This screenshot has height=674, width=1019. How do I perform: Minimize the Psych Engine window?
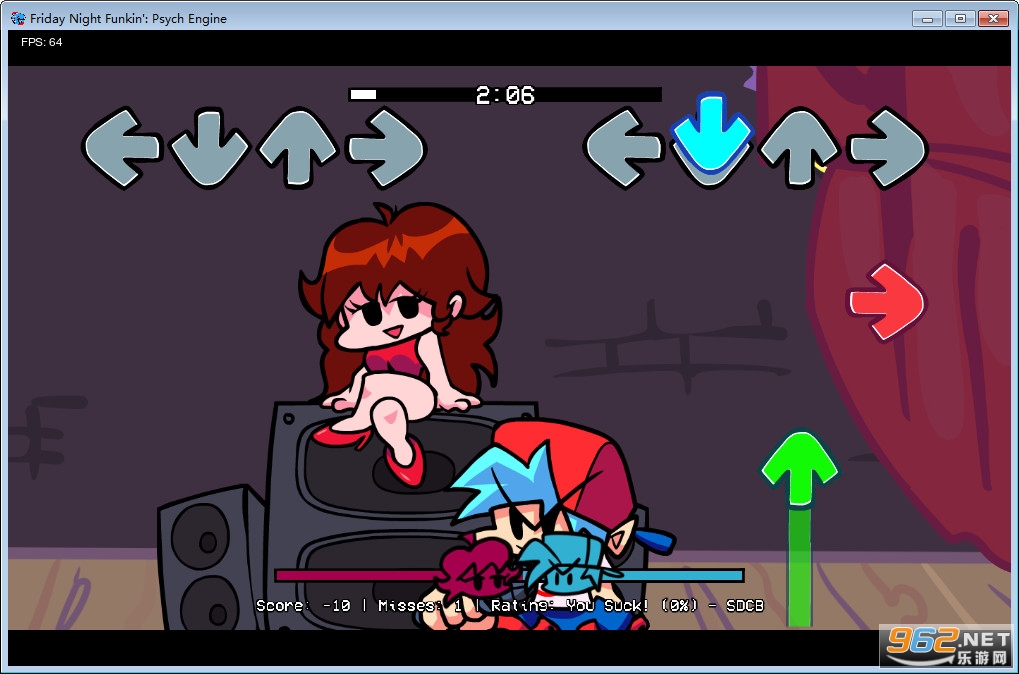click(x=927, y=18)
